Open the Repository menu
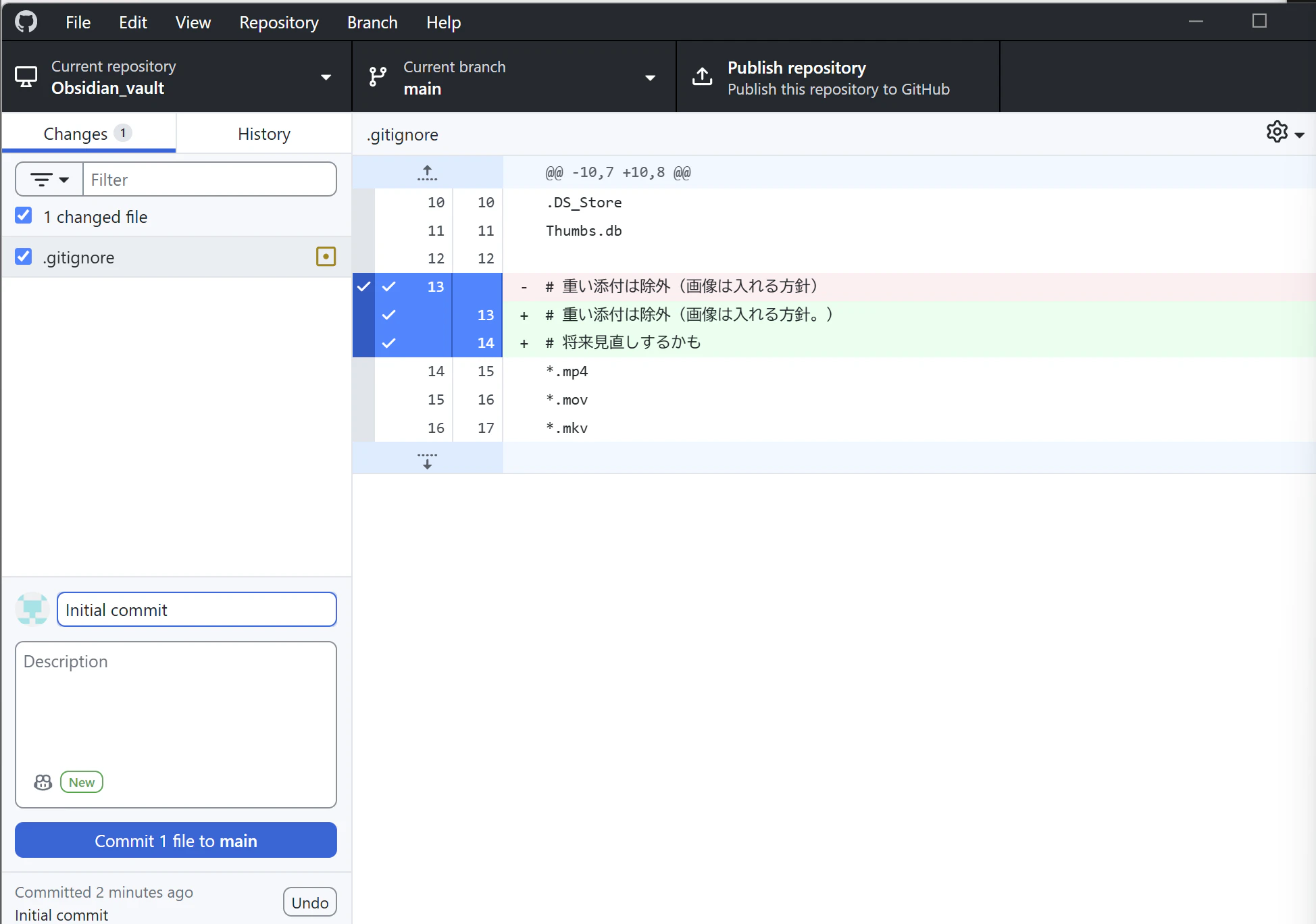Viewport: 1316px width, 924px height. coord(278,22)
